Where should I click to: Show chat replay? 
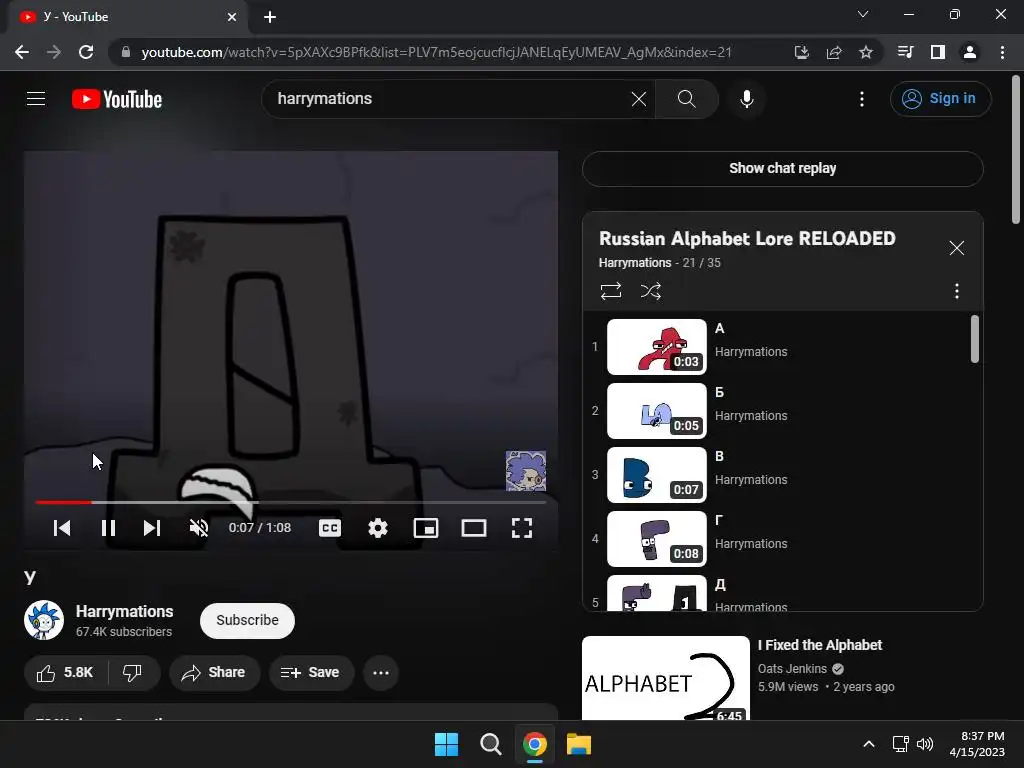(x=782, y=168)
